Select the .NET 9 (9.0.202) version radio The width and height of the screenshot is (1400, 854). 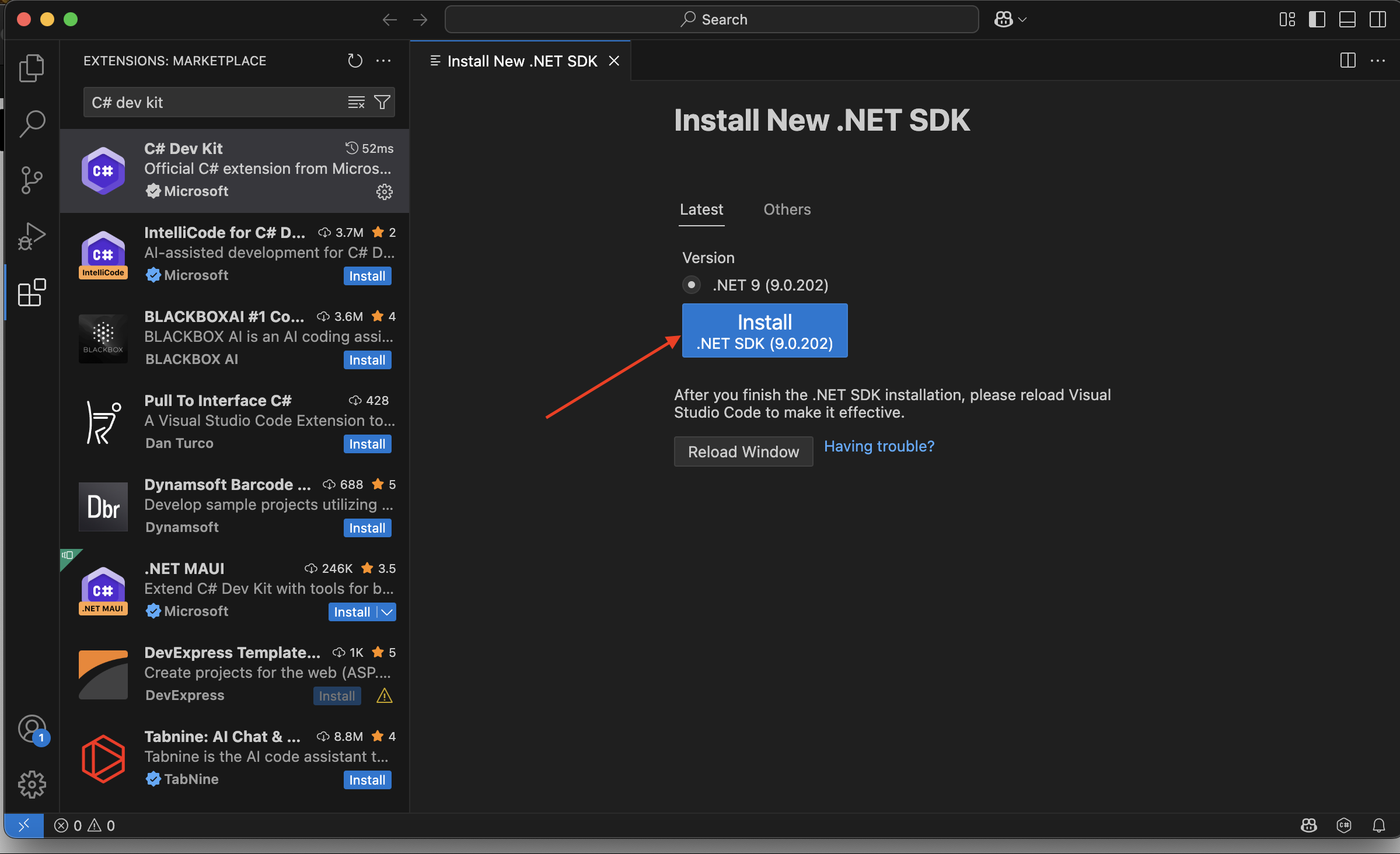pos(692,285)
